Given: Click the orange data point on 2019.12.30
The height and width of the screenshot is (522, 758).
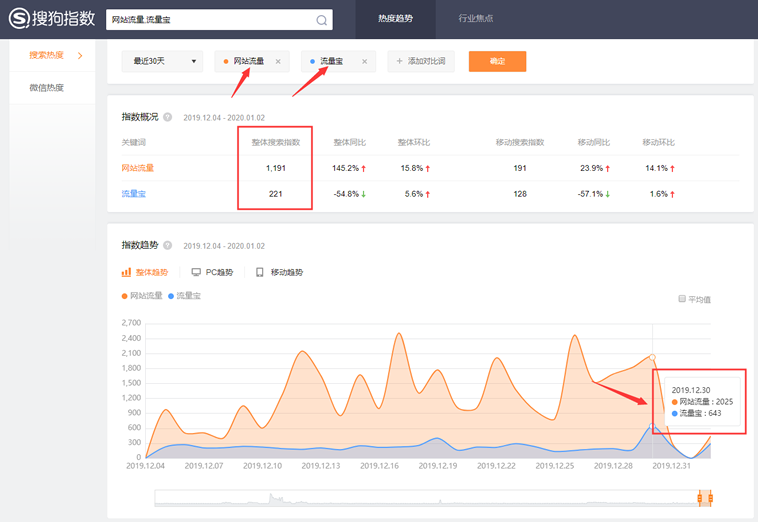Looking at the screenshot, I should tap(652, 357).
